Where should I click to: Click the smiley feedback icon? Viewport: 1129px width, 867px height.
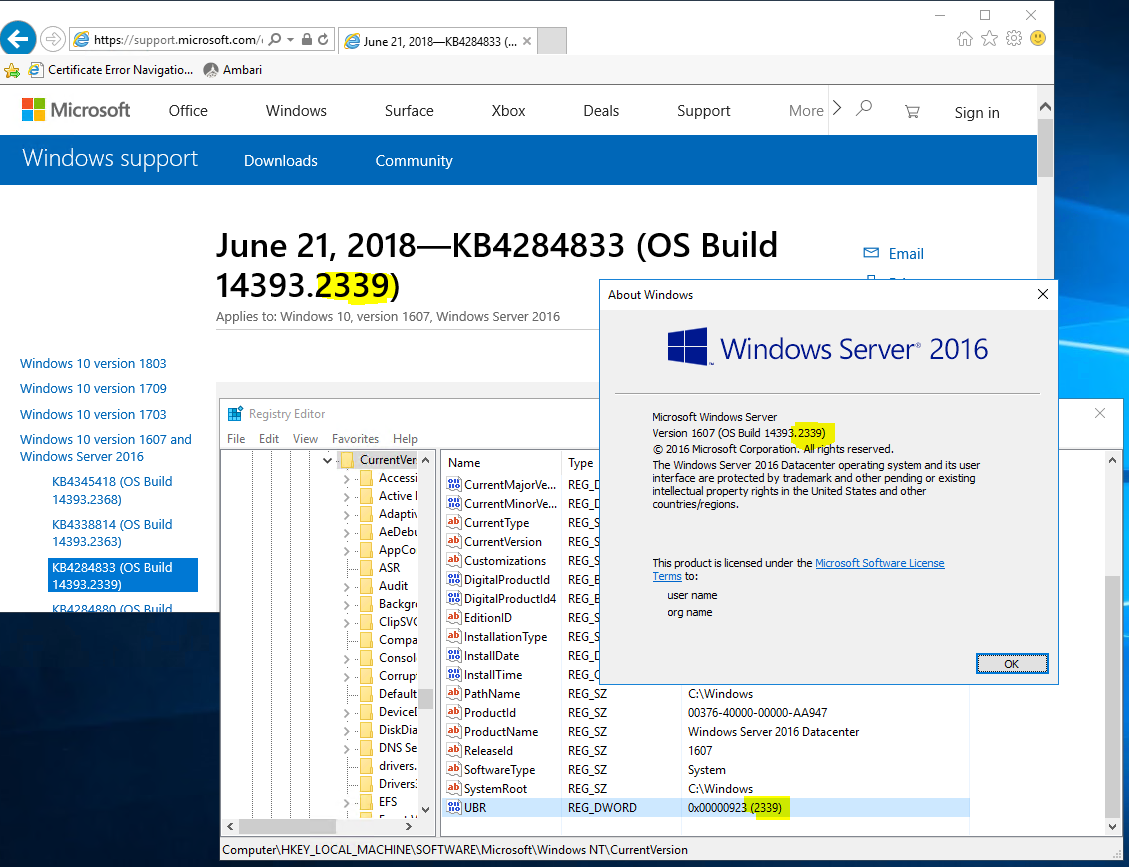(1038, 38)
